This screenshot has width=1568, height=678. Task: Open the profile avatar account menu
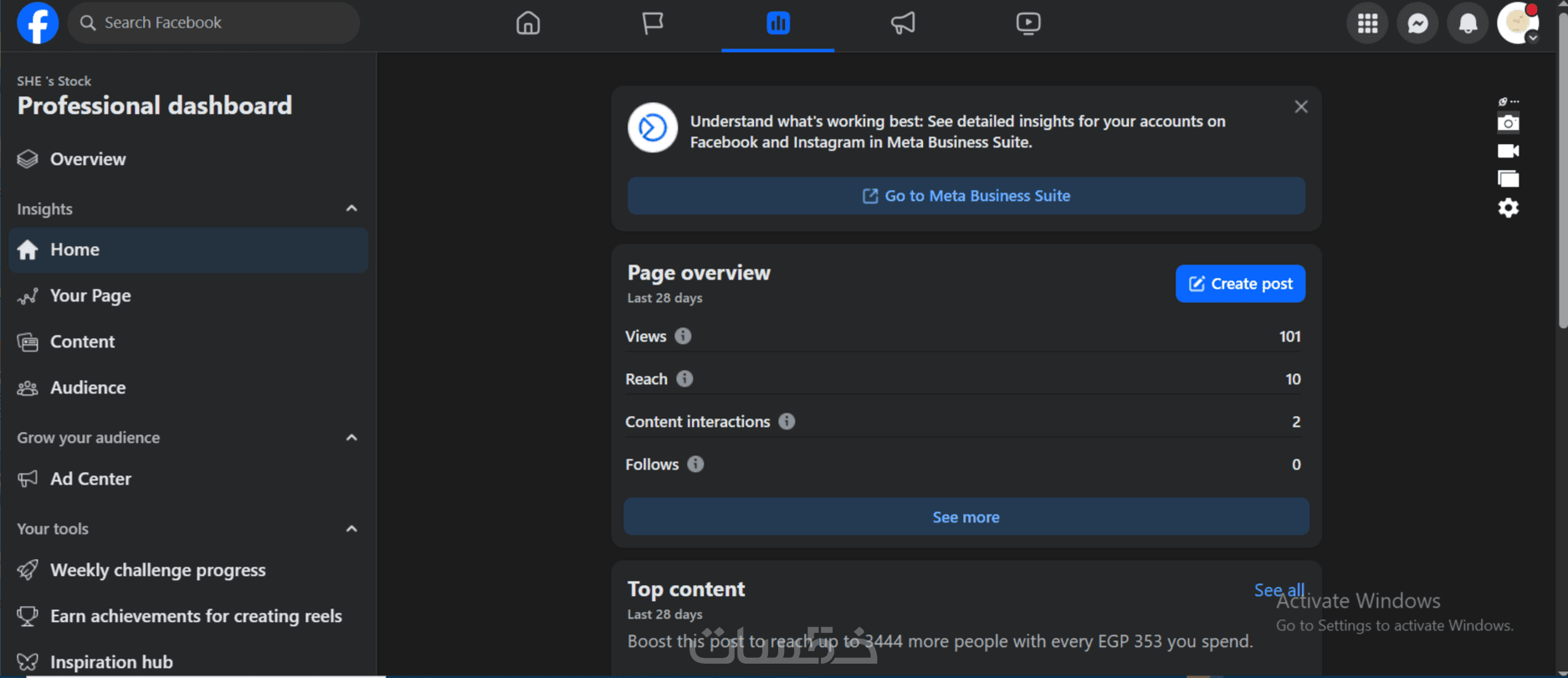pos(1518,23)
